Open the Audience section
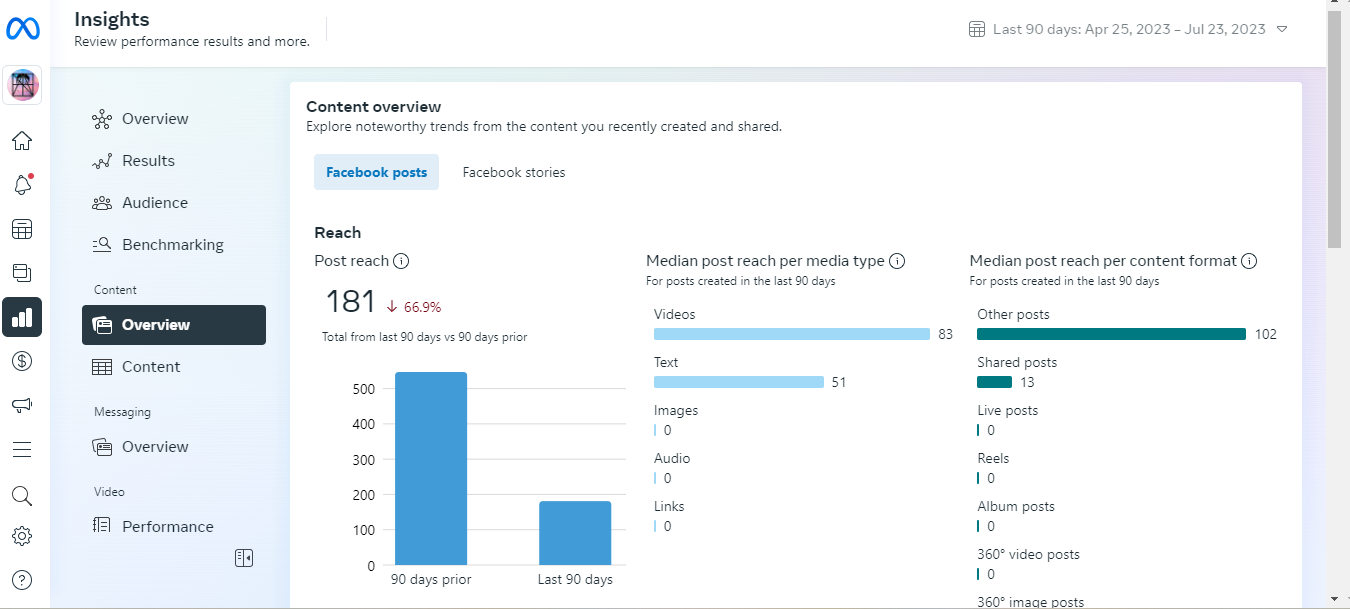The width and height of the screenshot is (1350, 609). tap(154, 203)
